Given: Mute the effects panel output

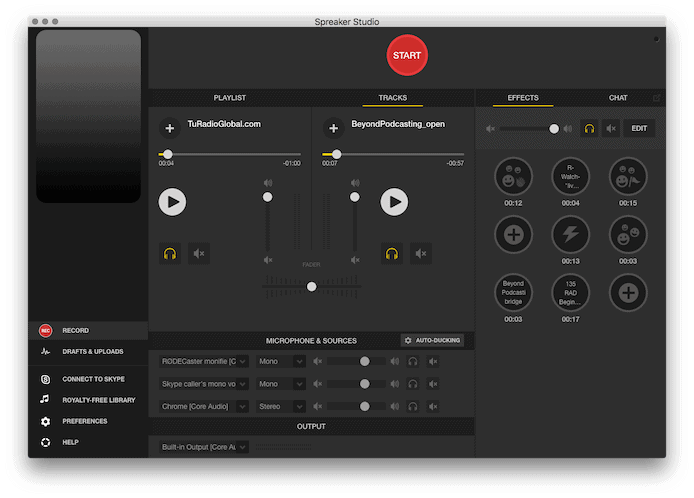Looking at the screenshot, I should pyautogui.click(x=611, y=129).
